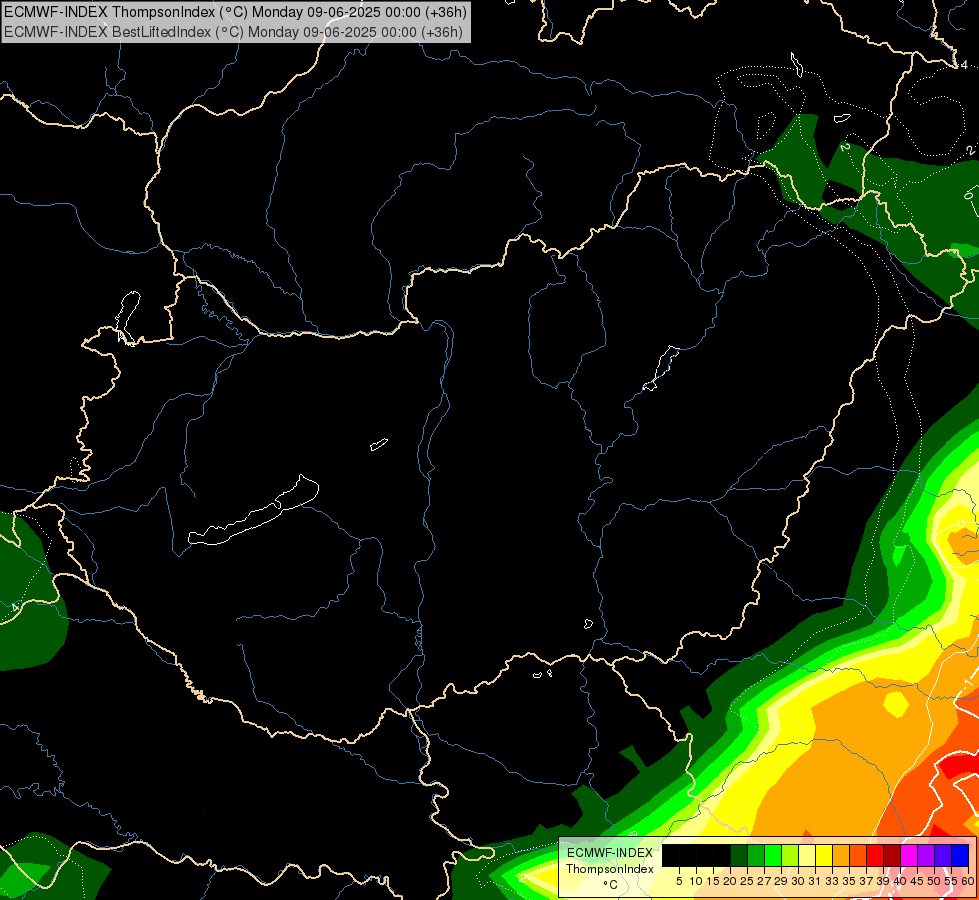
Task: Click the legend value 27
Action: coord(764,881)
